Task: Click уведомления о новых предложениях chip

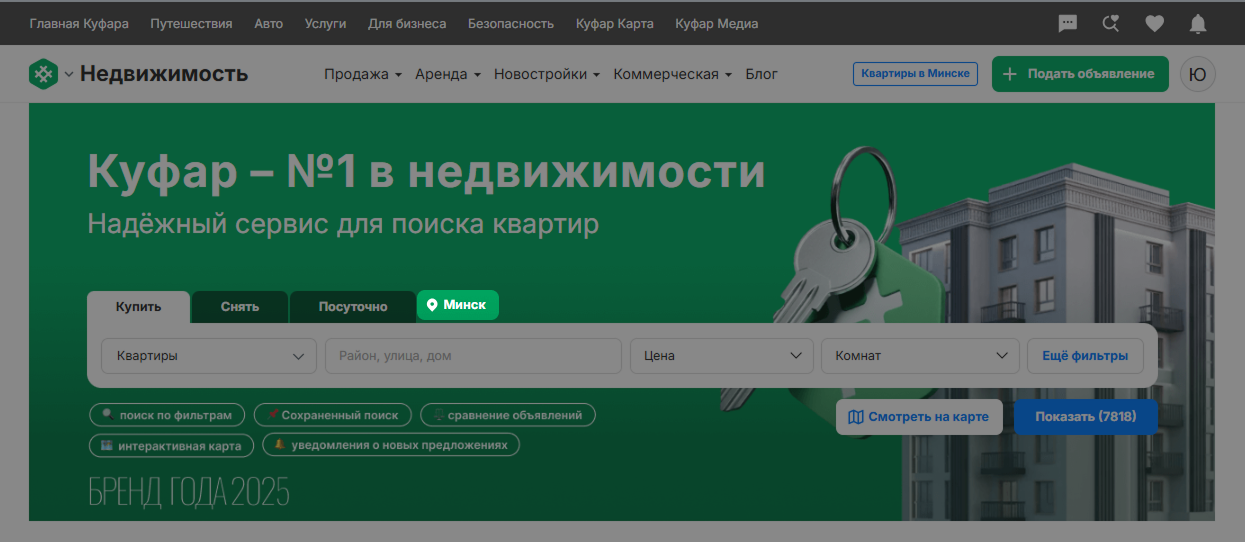Action: 391,445
